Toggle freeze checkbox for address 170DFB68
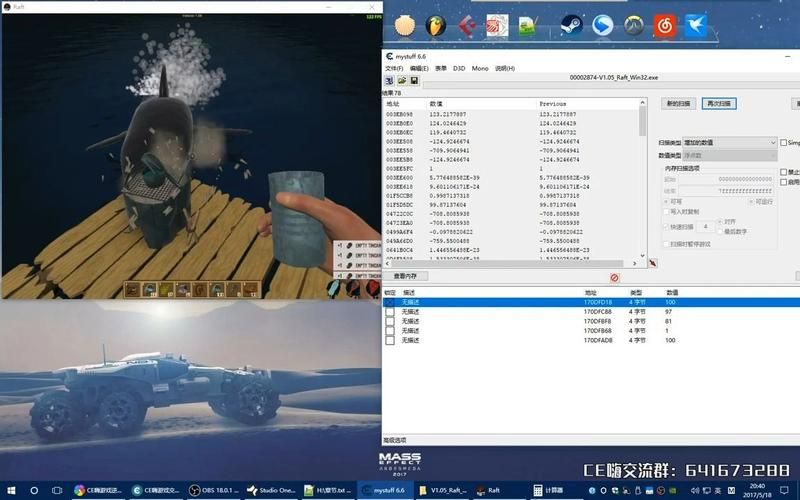 [390, 331]
